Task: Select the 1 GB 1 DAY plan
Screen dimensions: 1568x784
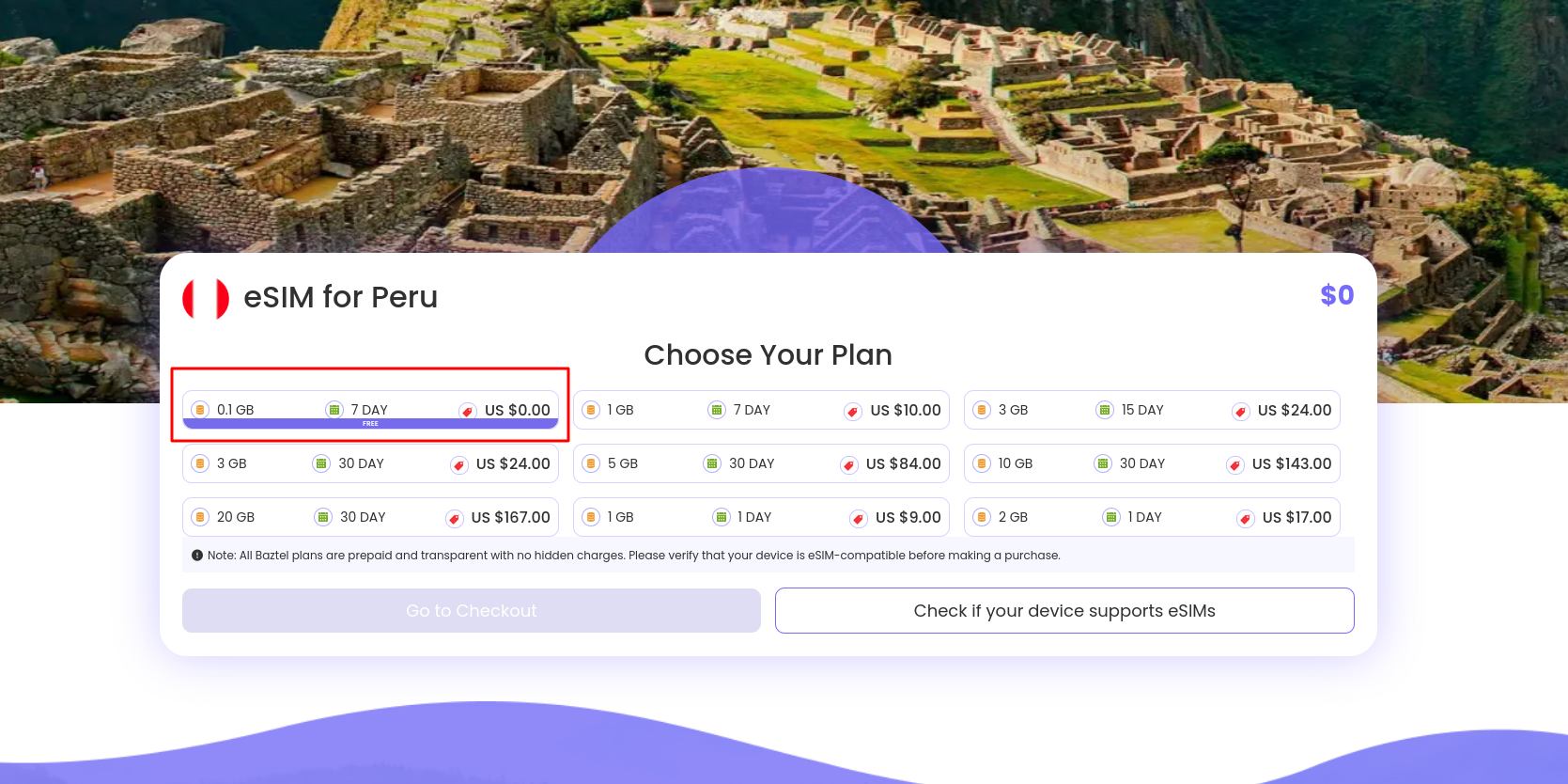Action: click(761, 517)
